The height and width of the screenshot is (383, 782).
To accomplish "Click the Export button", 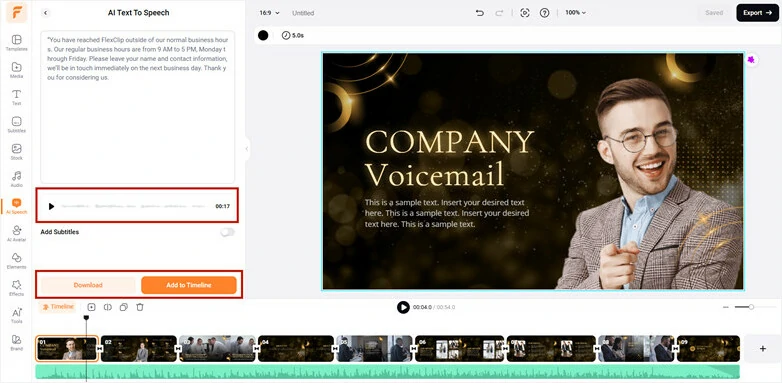I will pyautogui.click(x=757, y=13).
